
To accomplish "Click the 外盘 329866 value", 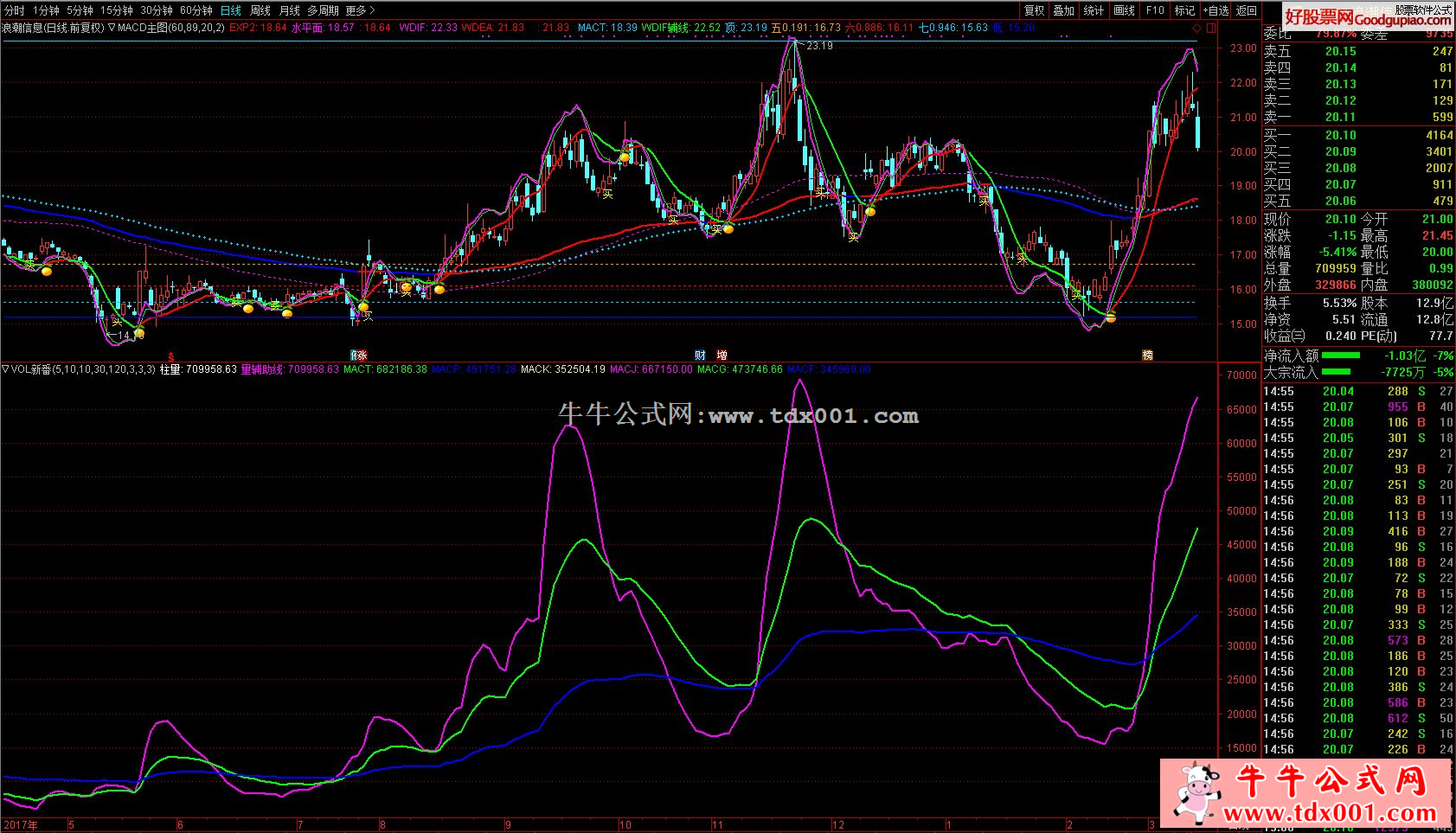I will [1335, 285].
